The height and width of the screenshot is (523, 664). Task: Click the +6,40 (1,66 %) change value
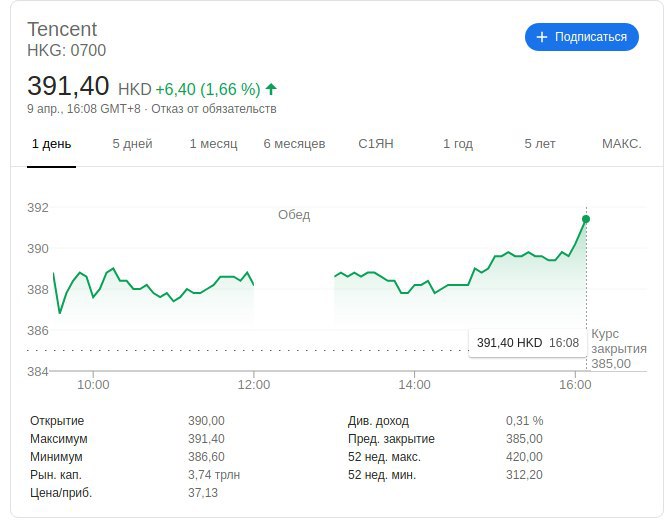pos(208,89)
